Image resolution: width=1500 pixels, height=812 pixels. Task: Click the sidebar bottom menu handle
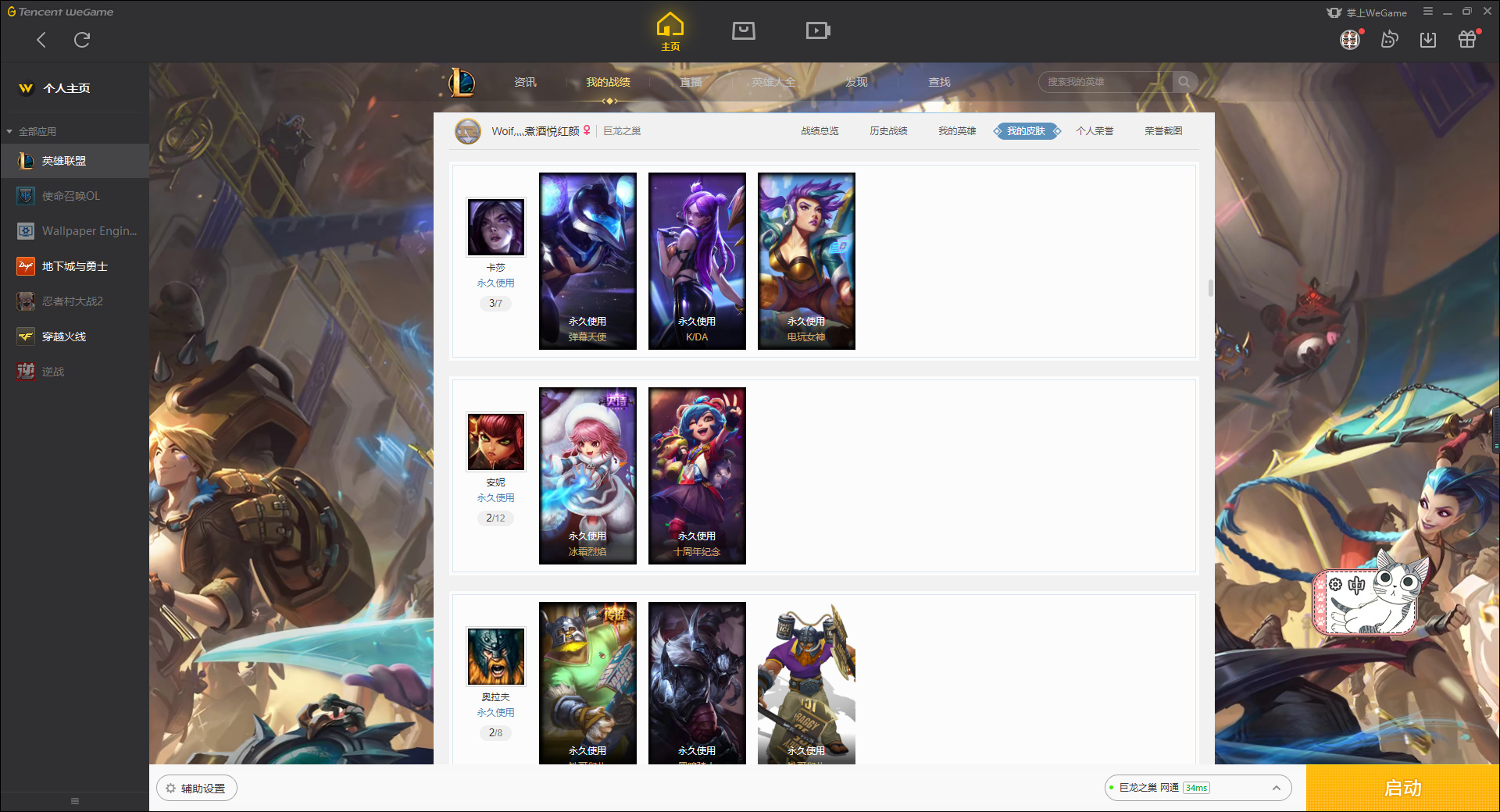(x=75, y=801)
